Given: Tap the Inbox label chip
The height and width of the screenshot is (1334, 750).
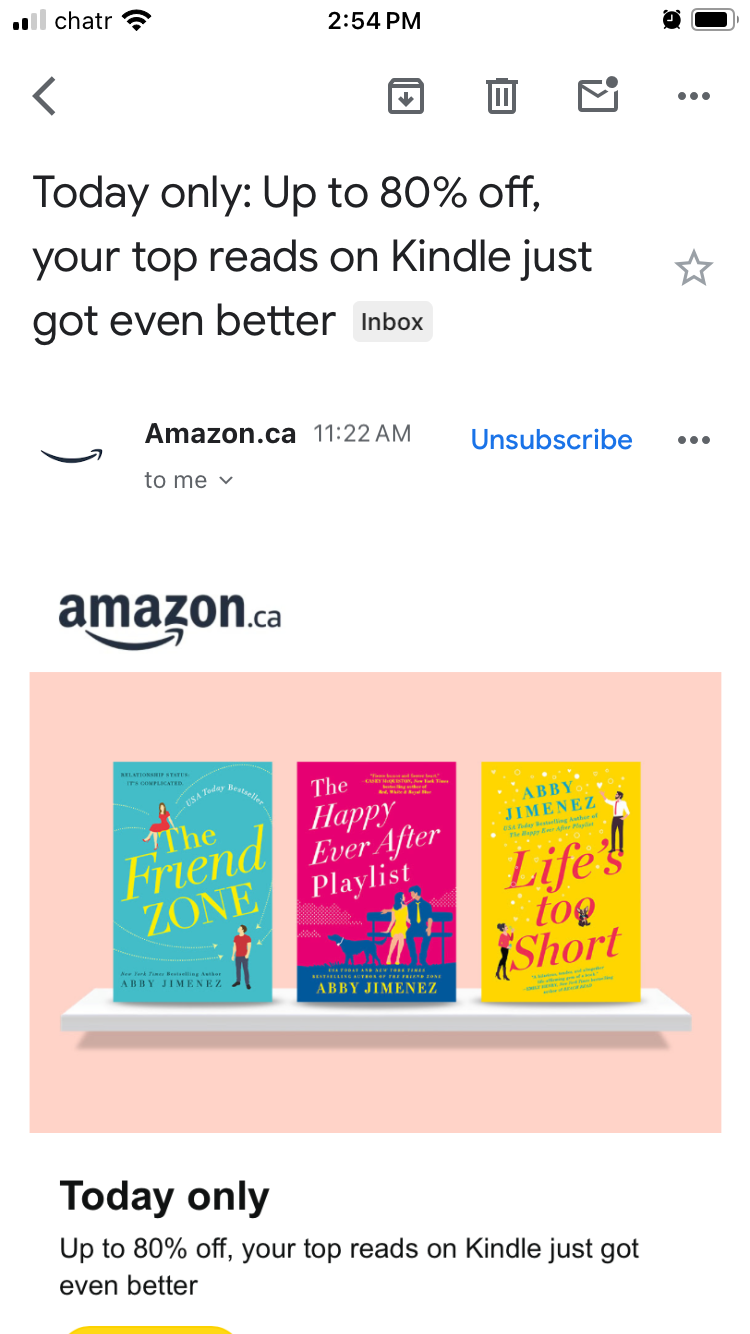Looking at the screenshot, I should tap(392, 322).
